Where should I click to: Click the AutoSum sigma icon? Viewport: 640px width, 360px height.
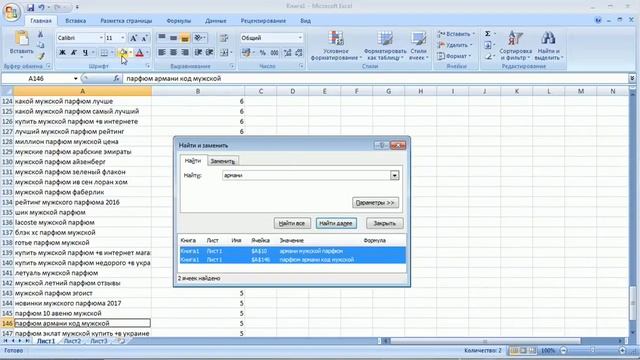click(x=488, y=34)
